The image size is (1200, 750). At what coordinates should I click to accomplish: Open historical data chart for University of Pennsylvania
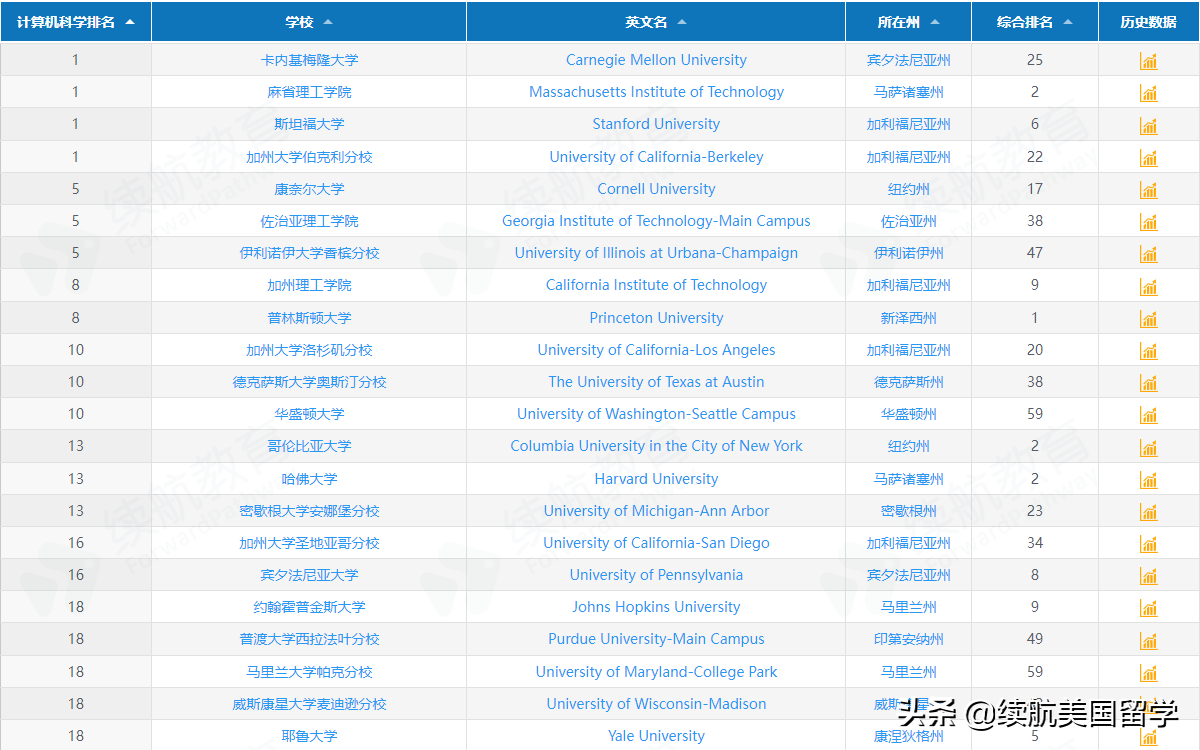coord(1148,575)
